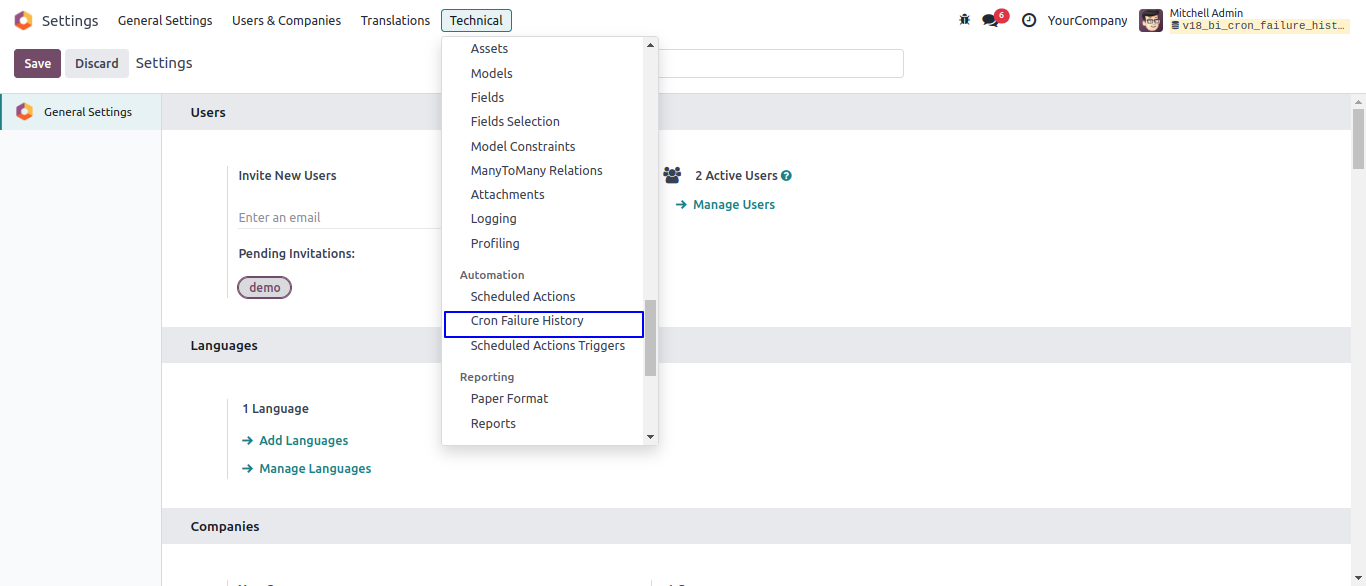Open the activities clock icon
Viewport: 1366px width, 586px height.
[1029, 21]
